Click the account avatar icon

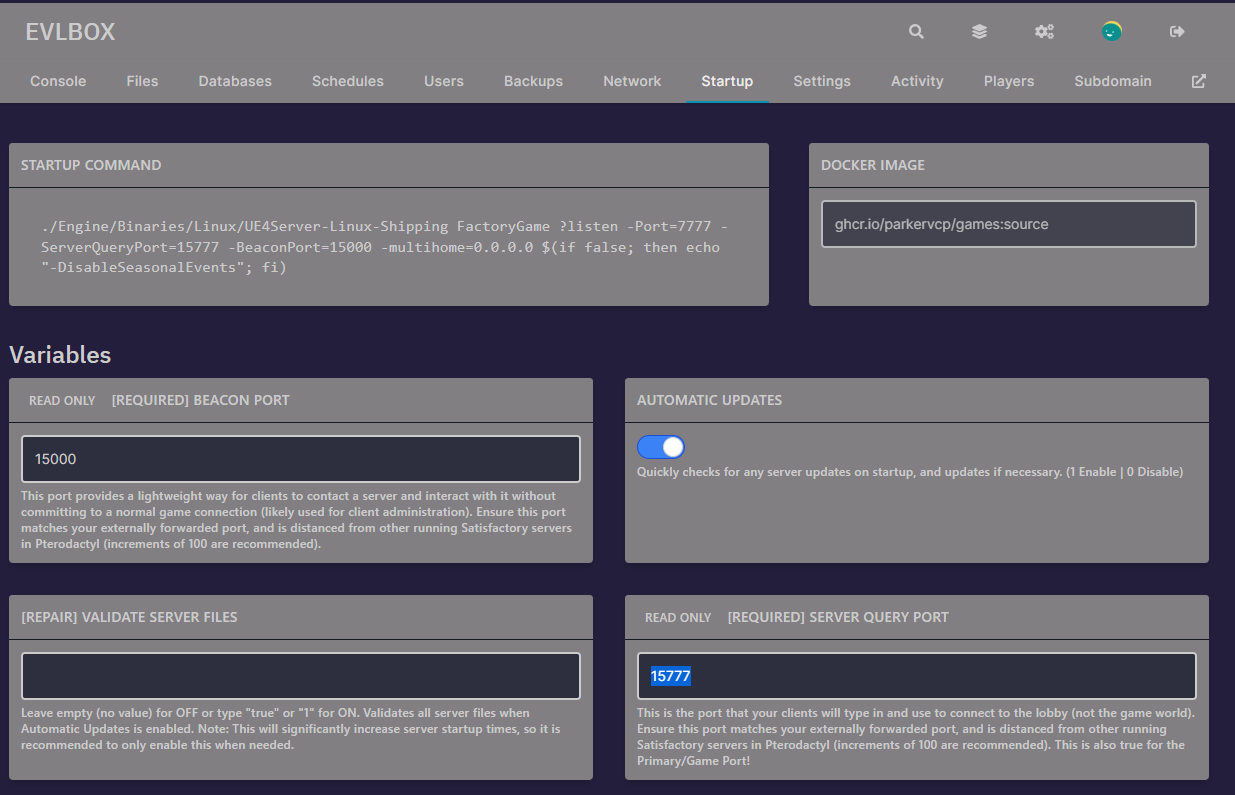coord(1111,32)
